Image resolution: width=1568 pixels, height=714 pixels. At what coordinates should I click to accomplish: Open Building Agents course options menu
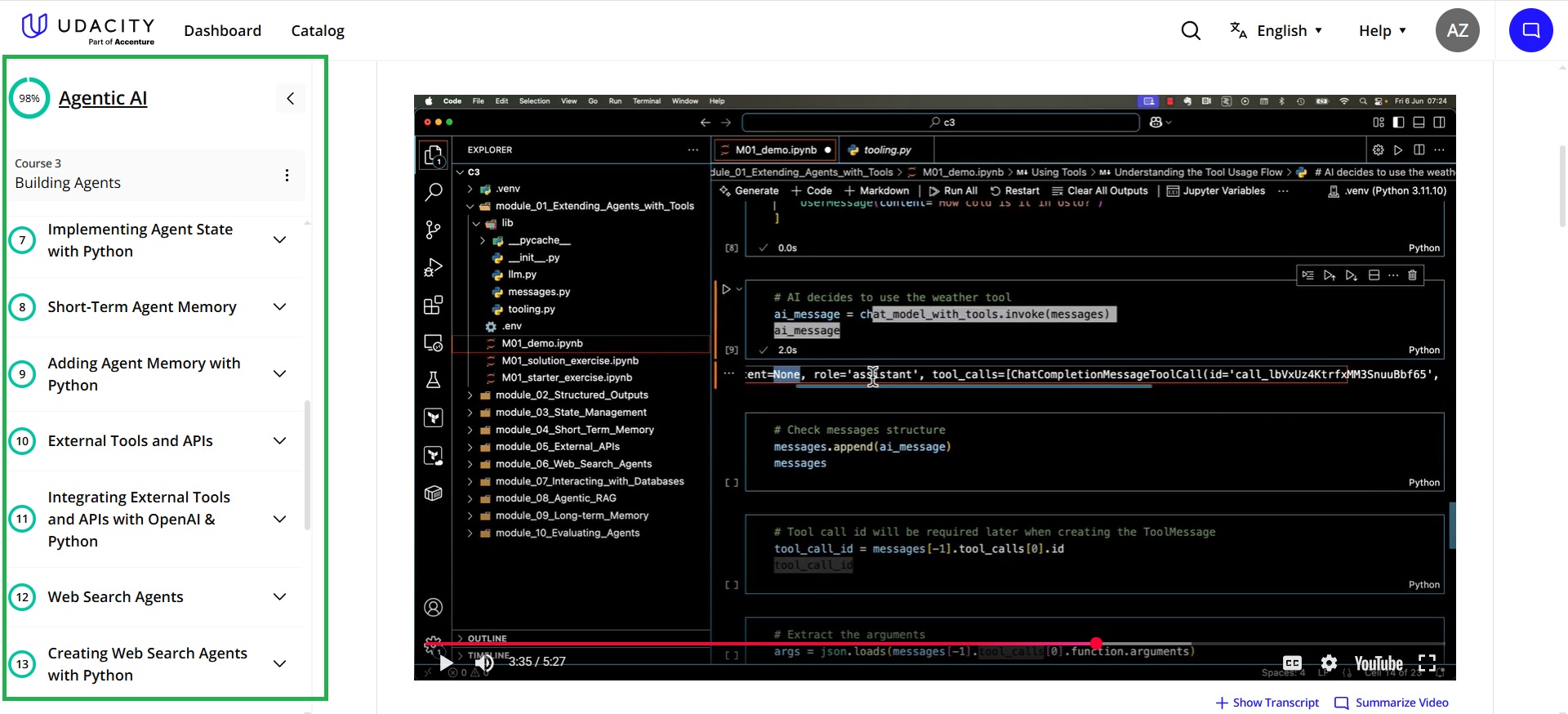(287, 175)
